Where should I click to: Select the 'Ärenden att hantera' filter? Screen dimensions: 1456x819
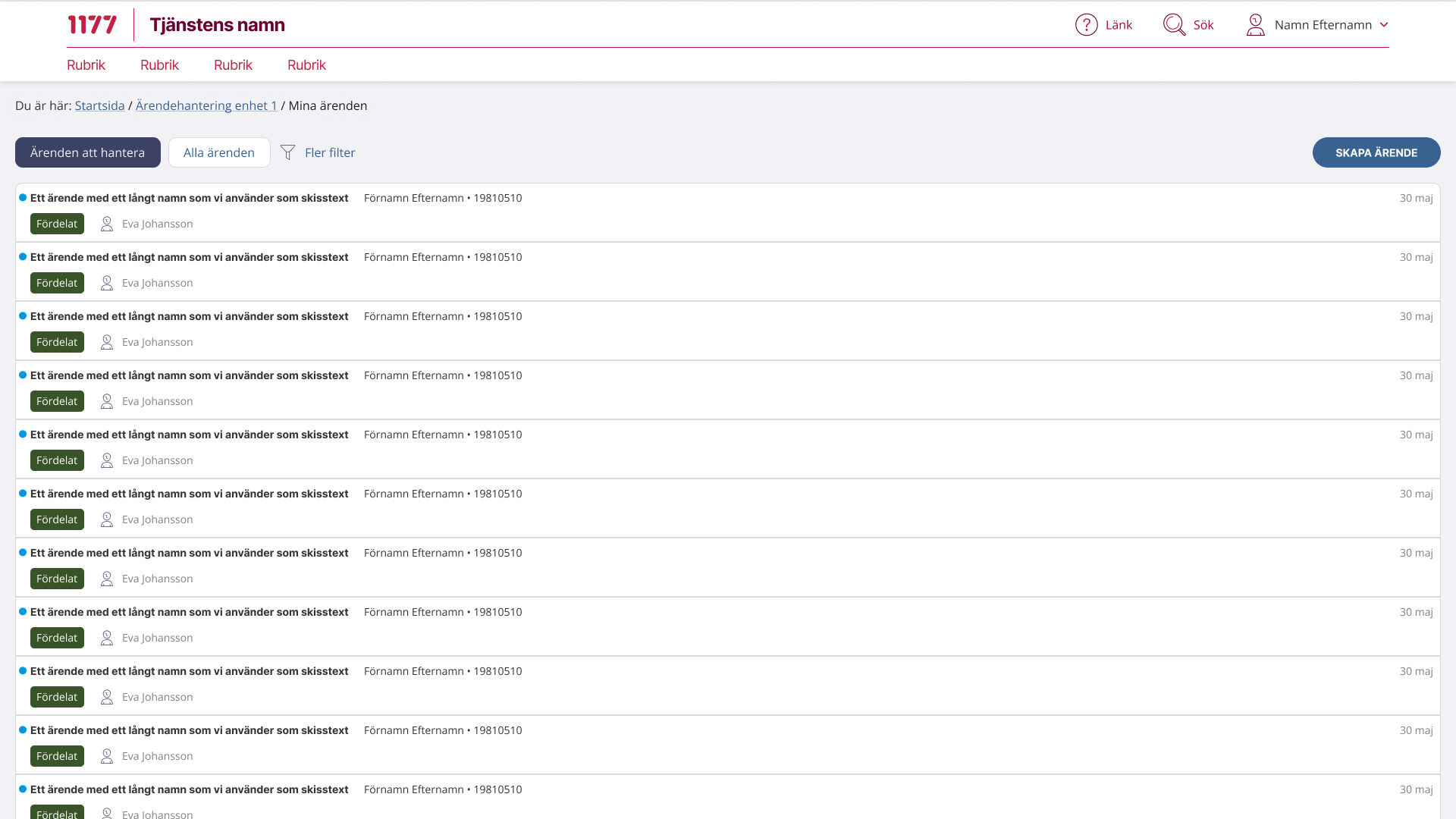pyautogui.click(x=88, y=152)
